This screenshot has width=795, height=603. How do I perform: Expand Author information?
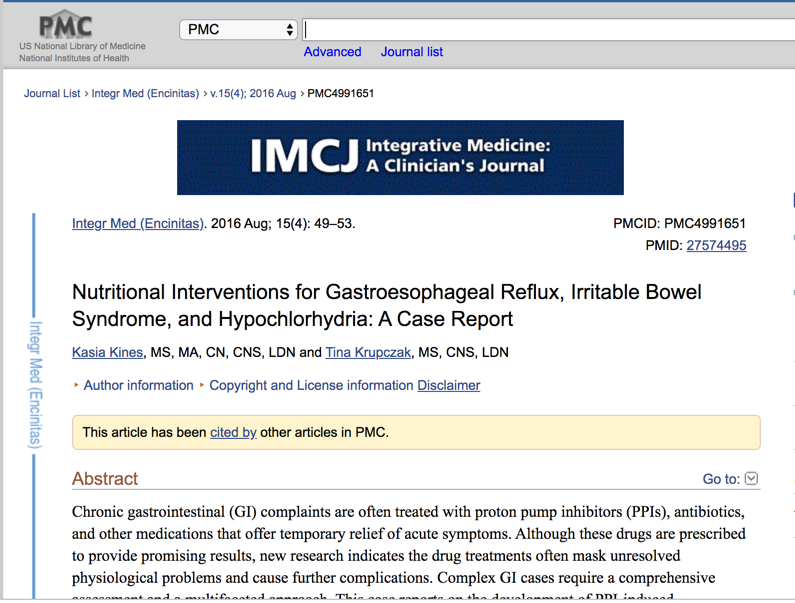pos(138,385)
